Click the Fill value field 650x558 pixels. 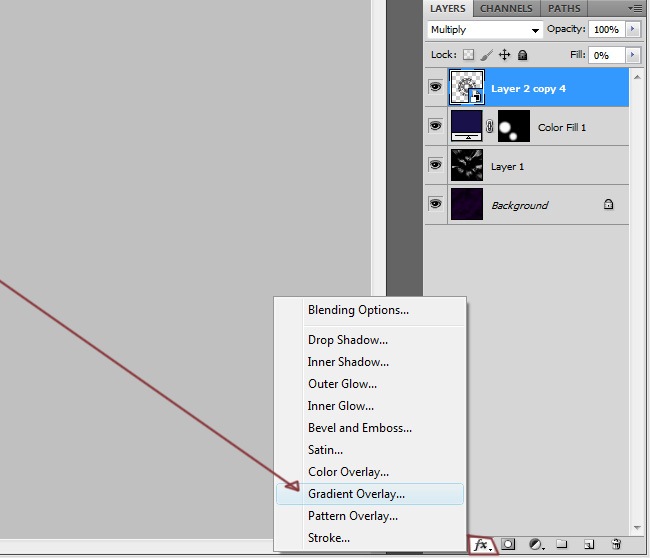click(606, 55)
